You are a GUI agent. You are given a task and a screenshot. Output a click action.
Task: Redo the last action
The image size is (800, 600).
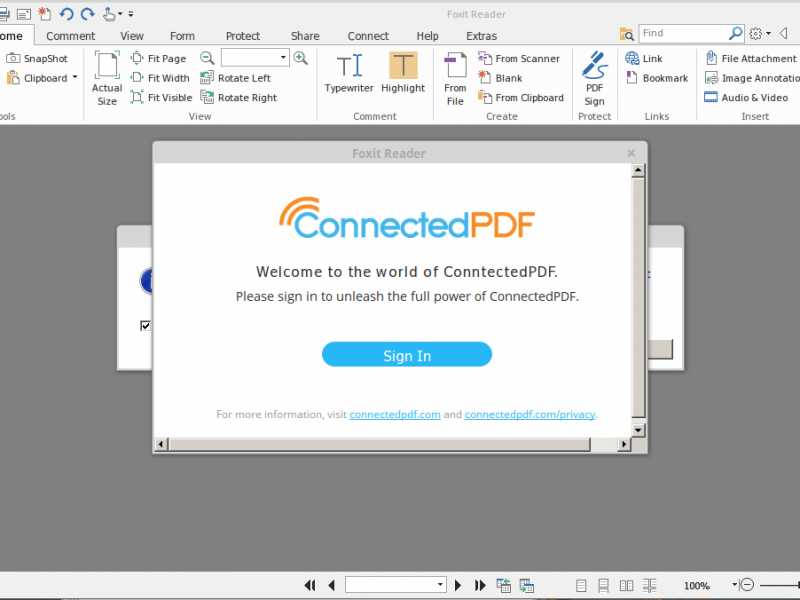(88, 14)
